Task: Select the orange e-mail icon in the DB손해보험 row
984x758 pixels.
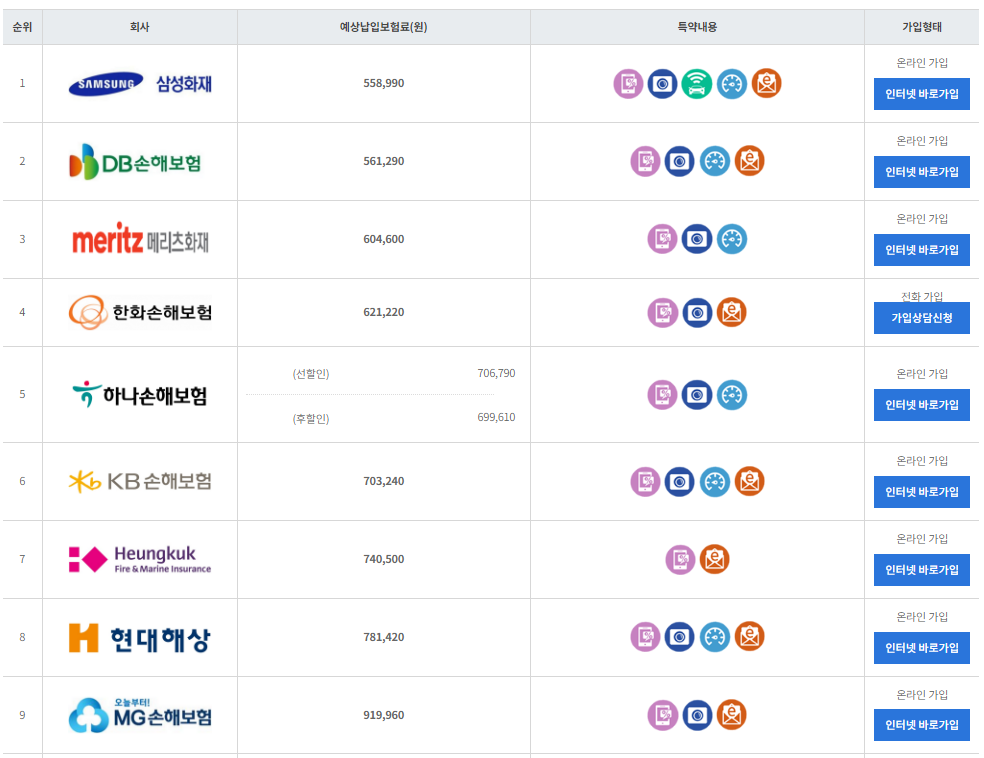Action: [x=749, y=161]
